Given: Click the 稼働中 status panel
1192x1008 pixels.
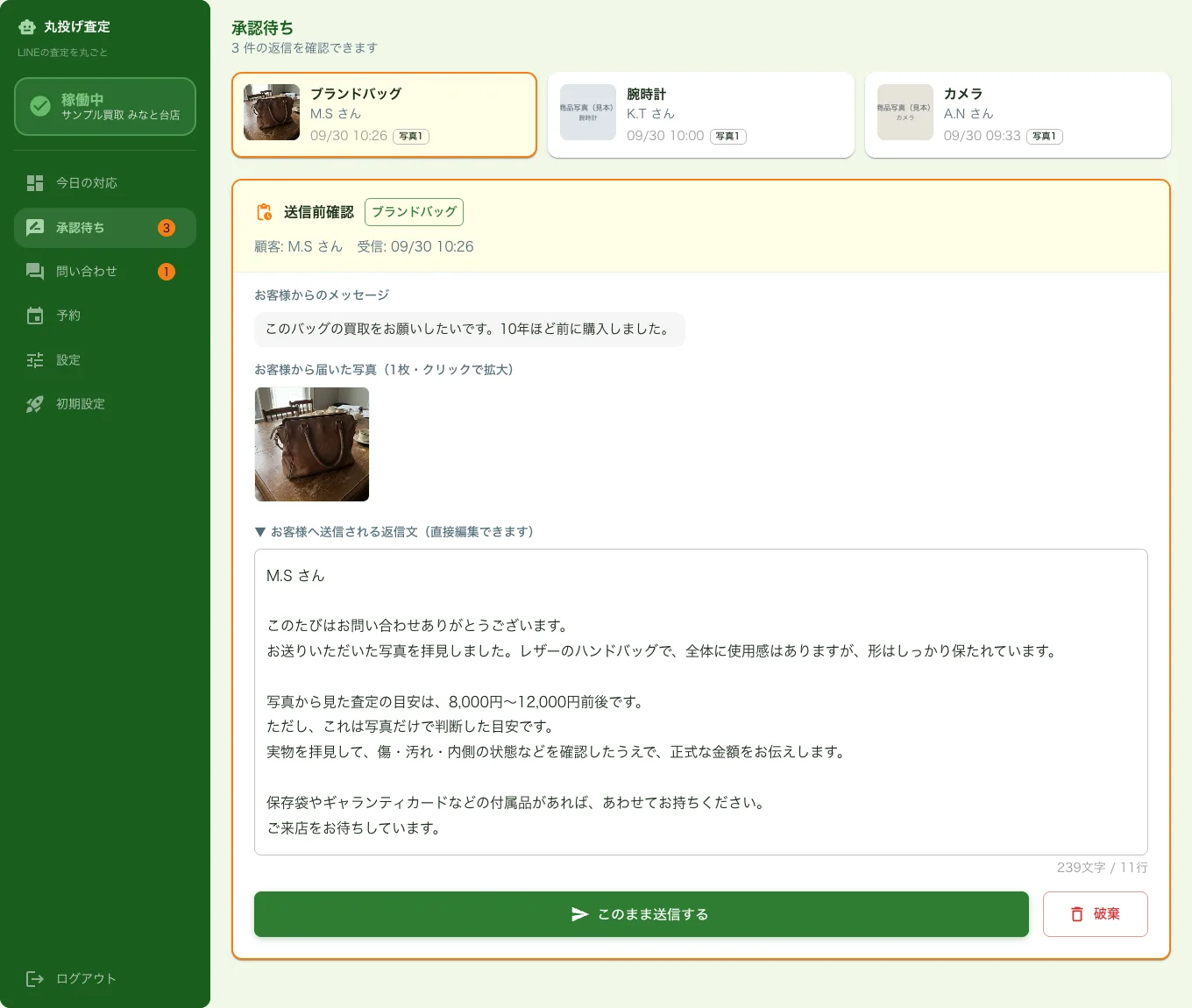Looking at the screenshot, I should pyautogui.click(x=105, y=107).
